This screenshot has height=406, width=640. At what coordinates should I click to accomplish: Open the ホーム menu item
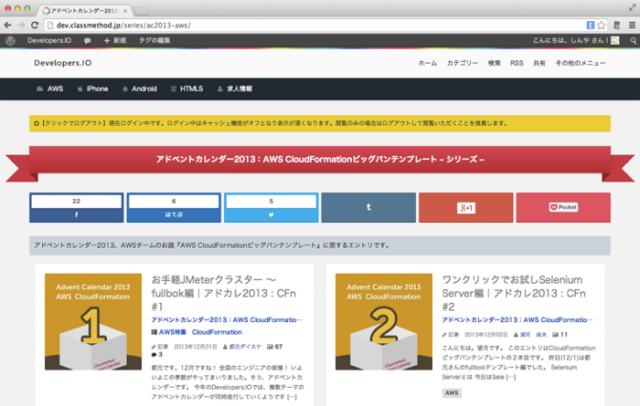[x=427, y=63]
